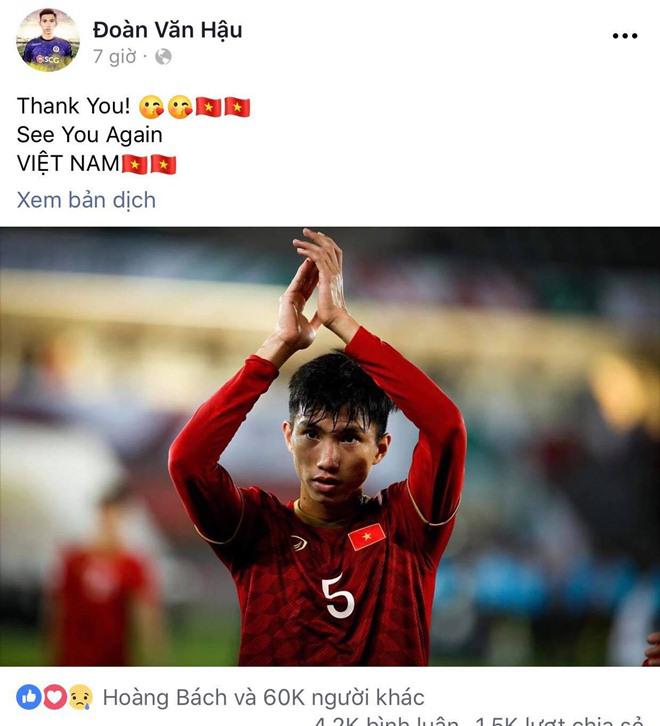Click the public globe privacy icon

(163, 57)
